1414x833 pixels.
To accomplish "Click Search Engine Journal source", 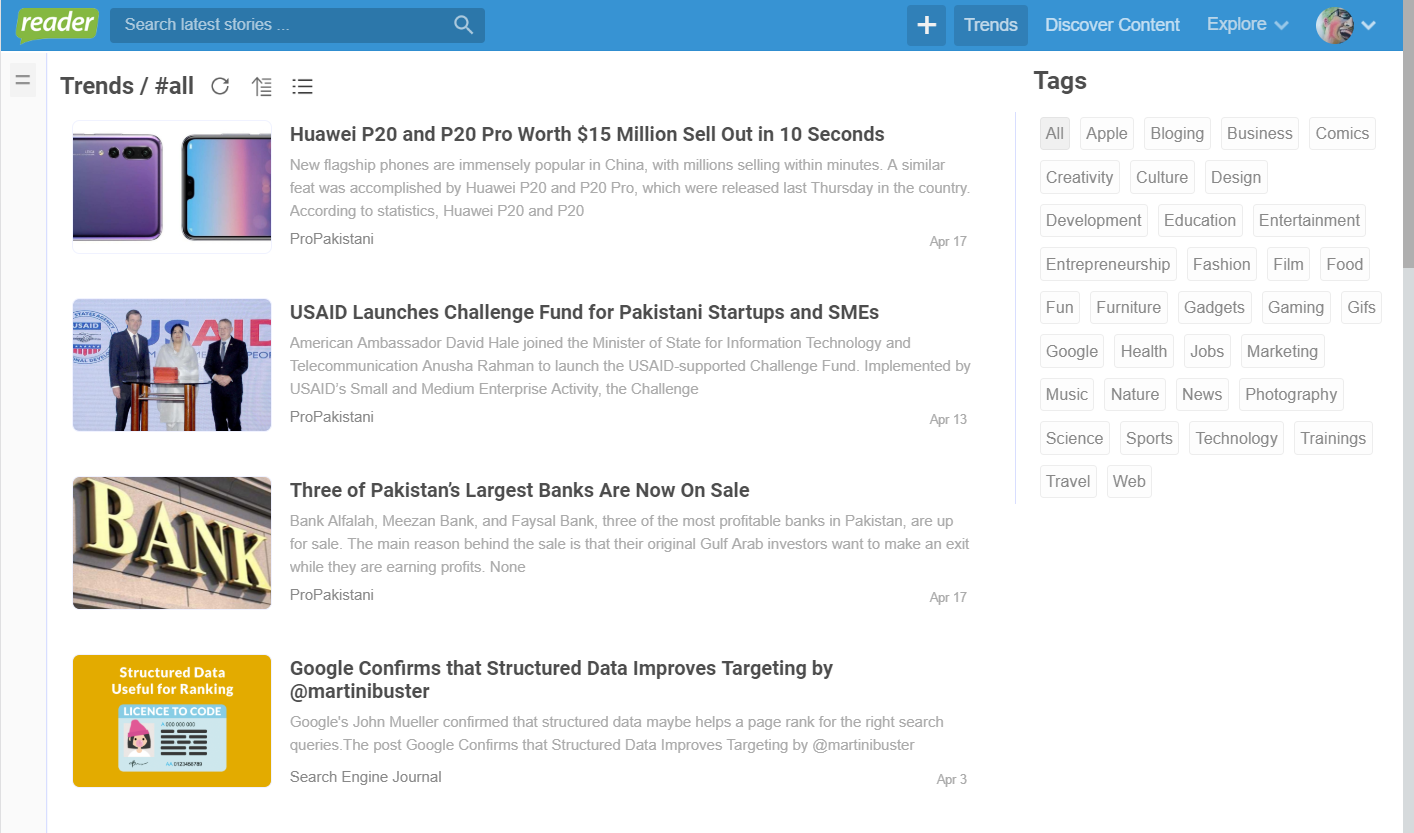I will [x=365, y=777].
